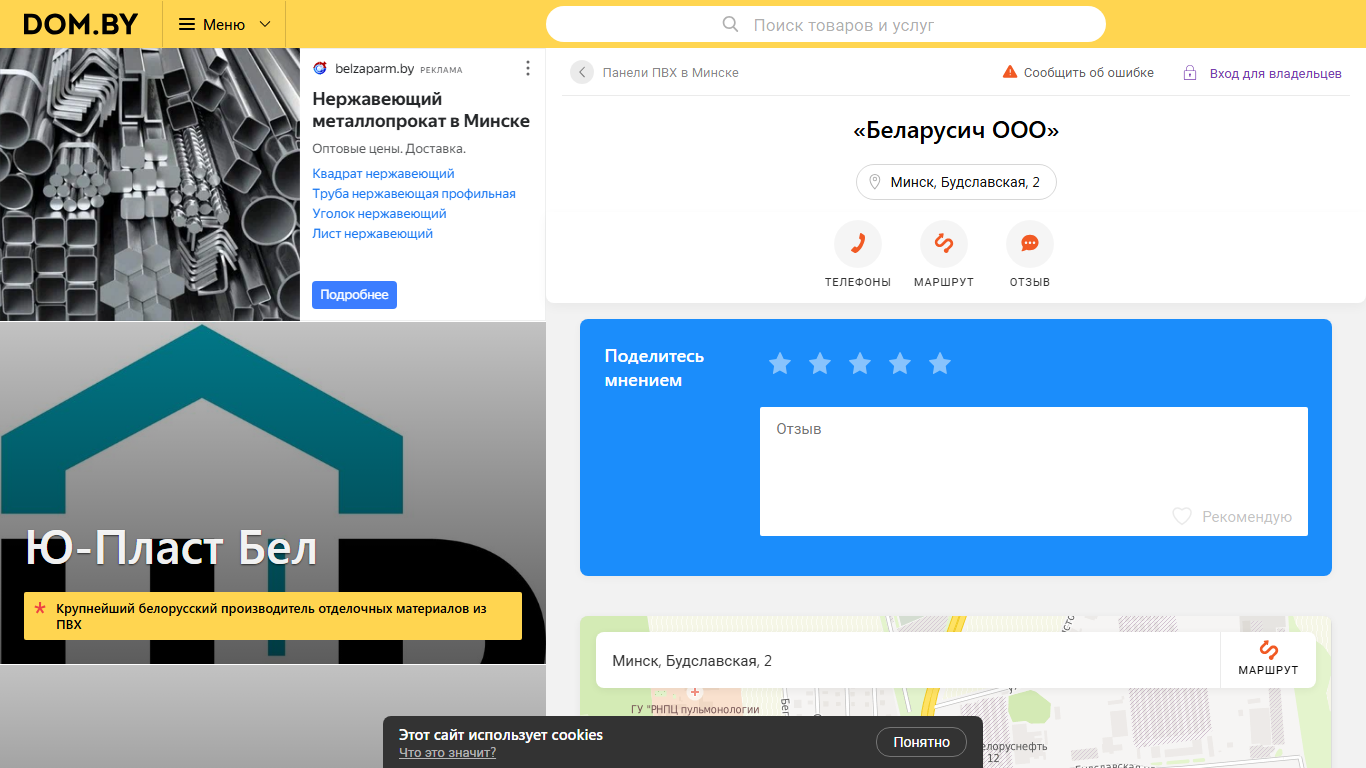Click the padlock owner login icon

1190,73
